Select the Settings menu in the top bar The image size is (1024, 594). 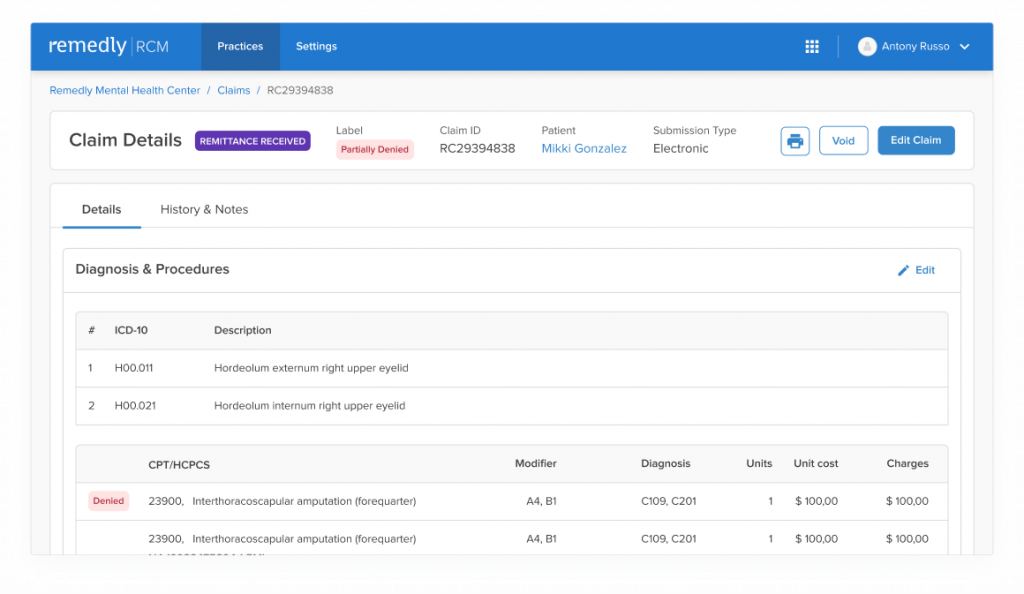[x=316, y=46]
